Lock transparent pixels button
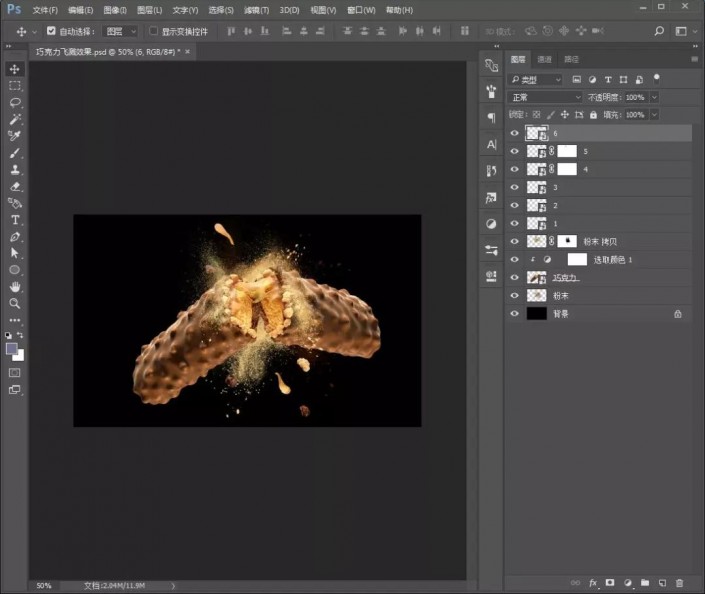This screenshot has width=705, height=594. click(x=536, y=115)
